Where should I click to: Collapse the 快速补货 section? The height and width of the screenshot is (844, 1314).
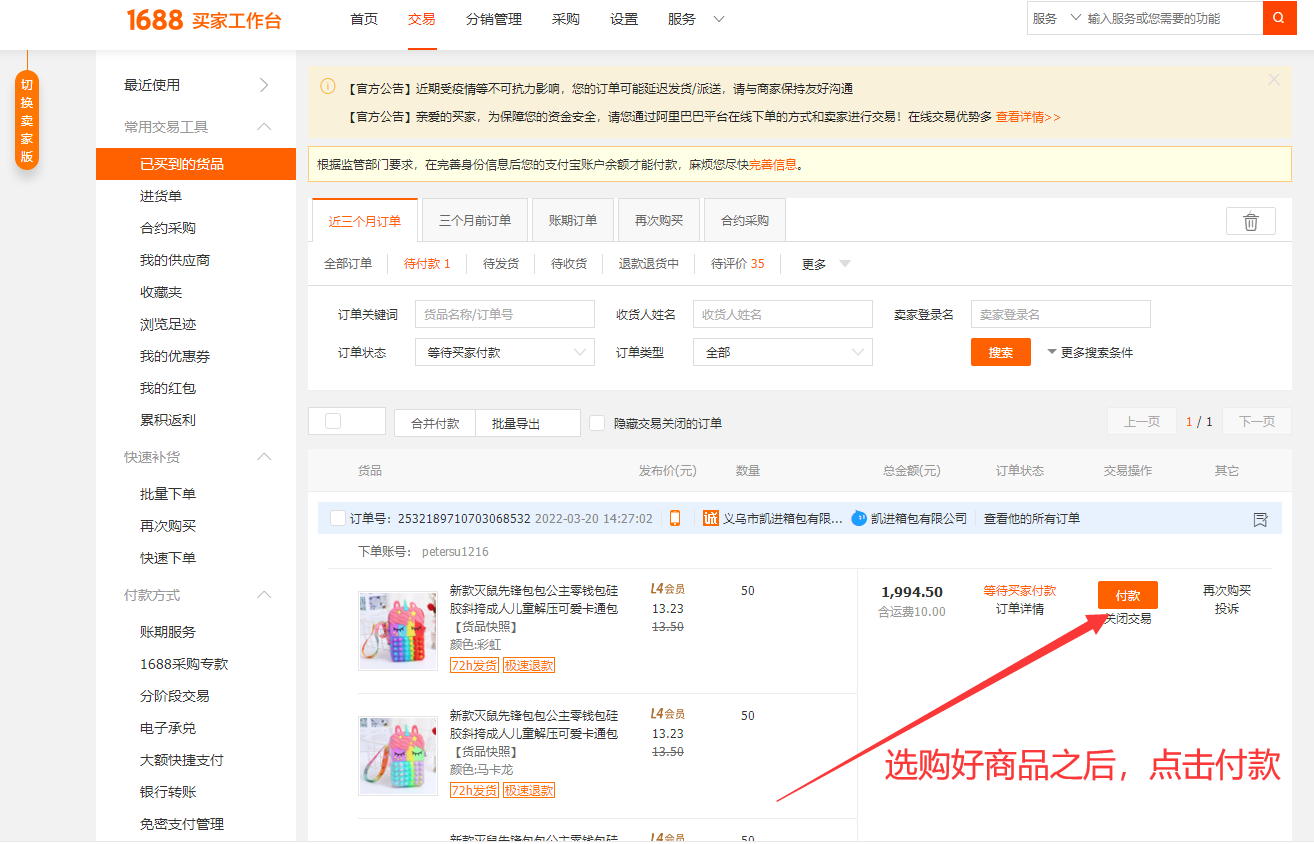pyautogui.click(x=264, y=457)
